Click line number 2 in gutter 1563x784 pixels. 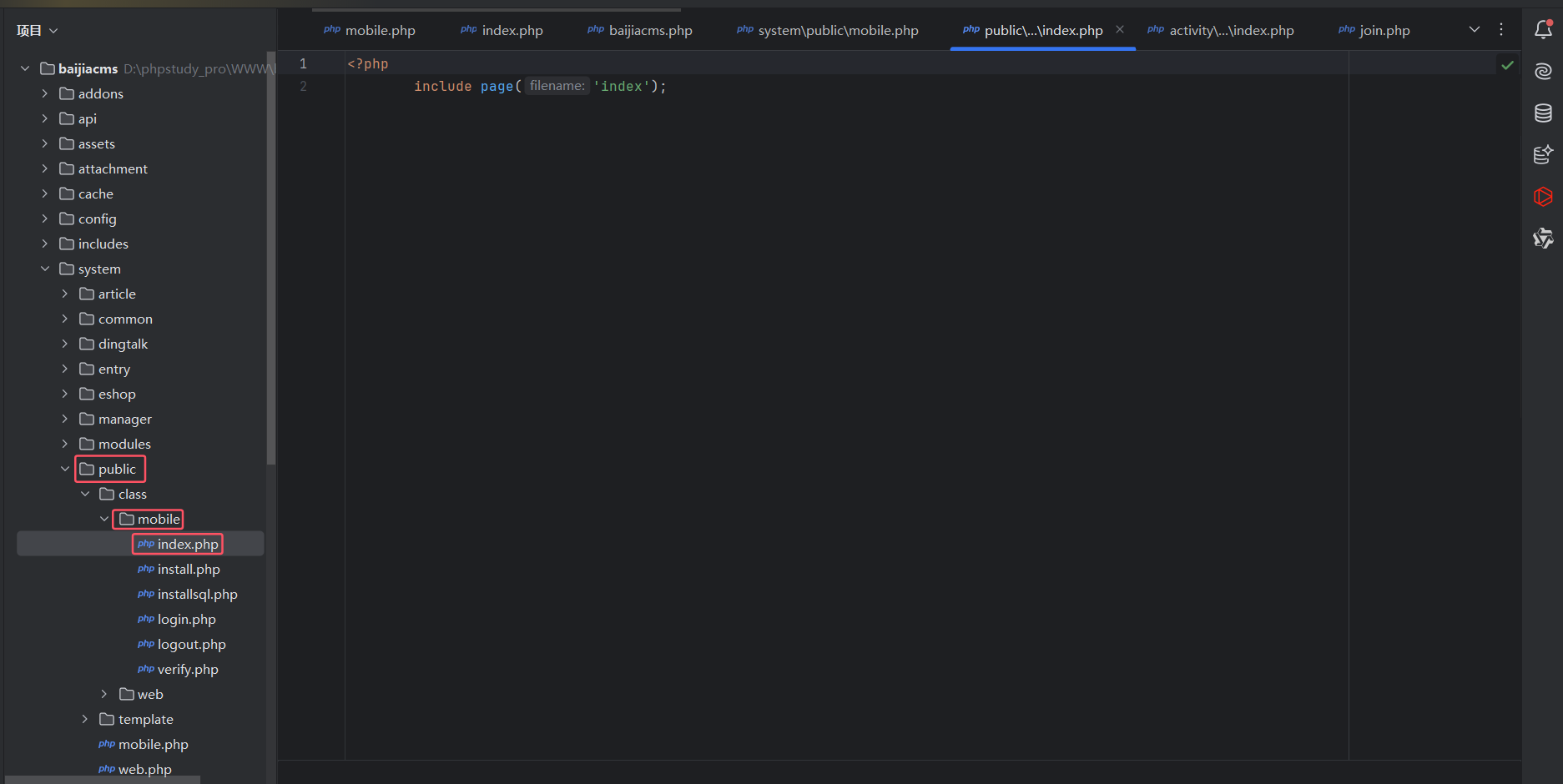pyautogui.click(x=303, y=87)
